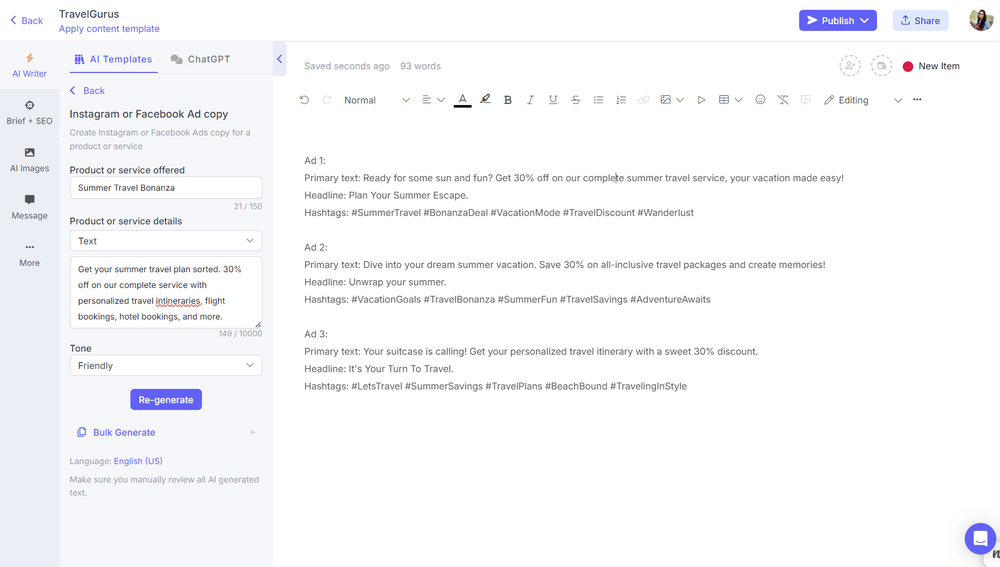This screenshot has width=1000, height=567.
Task: Click the Ad 3 primary text line
Action: pyautogui.click(x=531, y=351)
